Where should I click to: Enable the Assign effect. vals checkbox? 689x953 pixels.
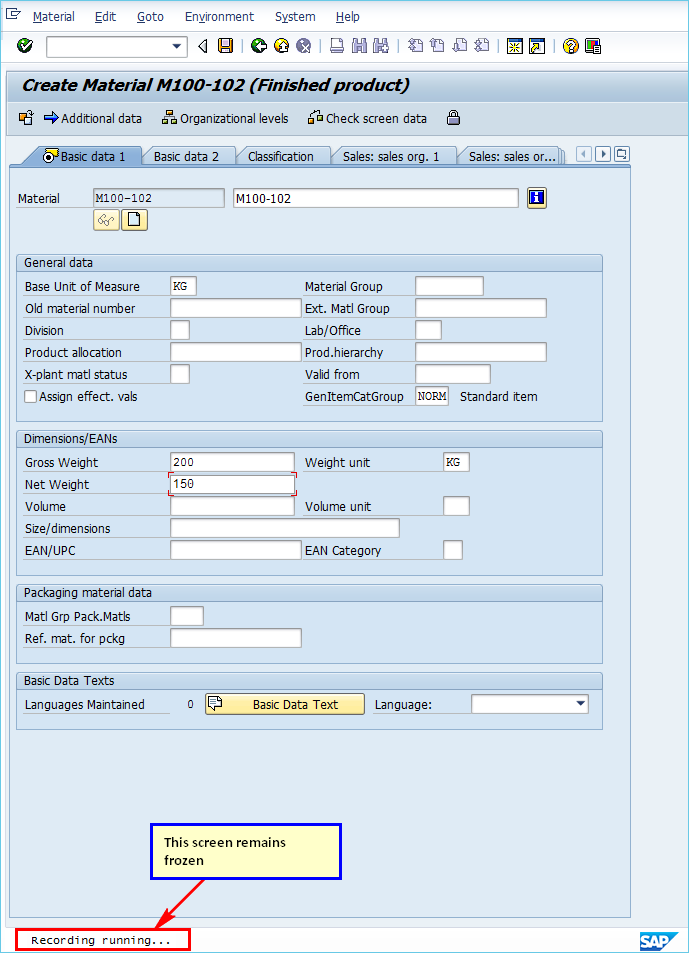pyautogui.click(x=31, y=397)
